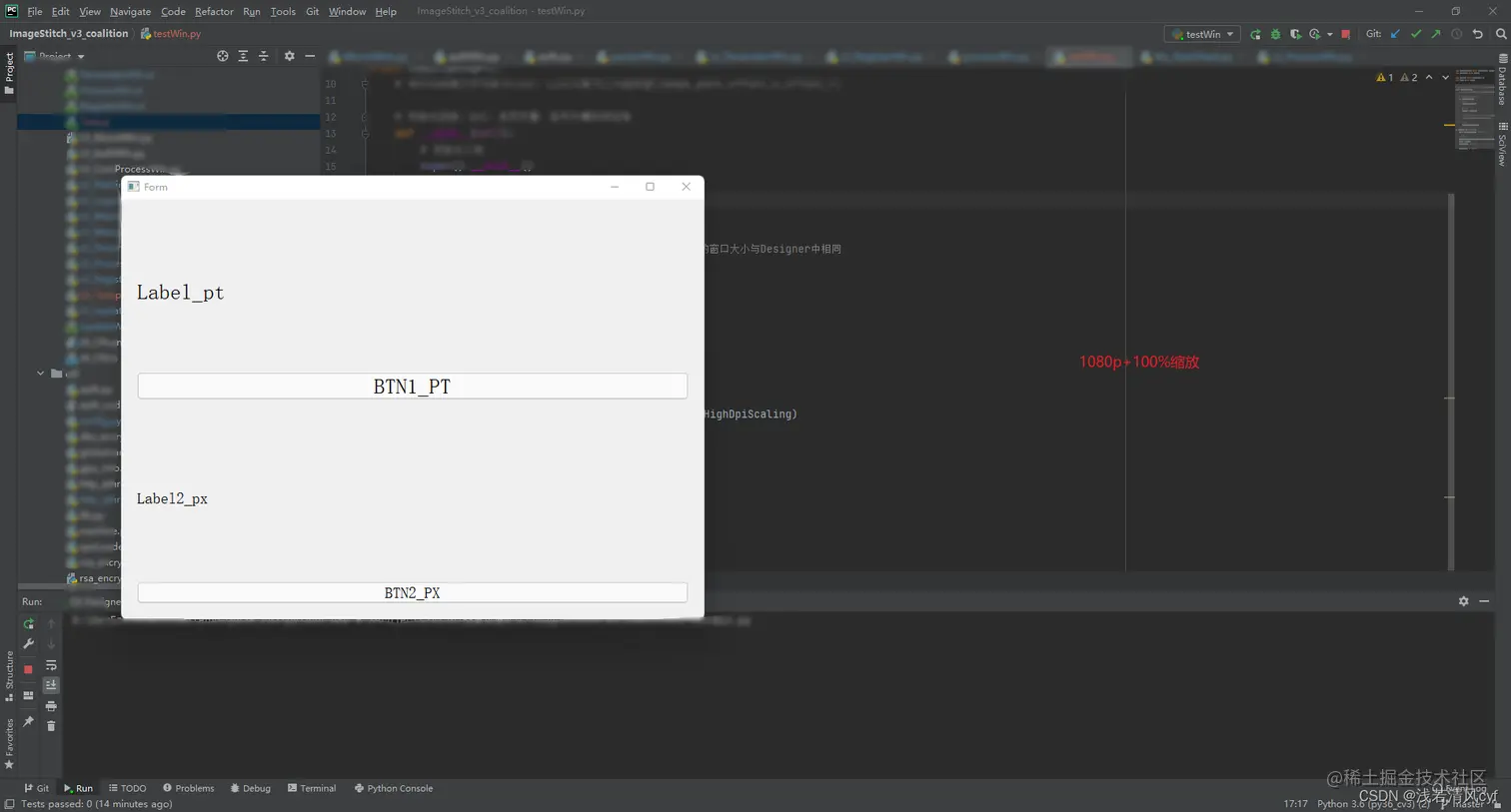Open the Refactor menu

point(214,11)
